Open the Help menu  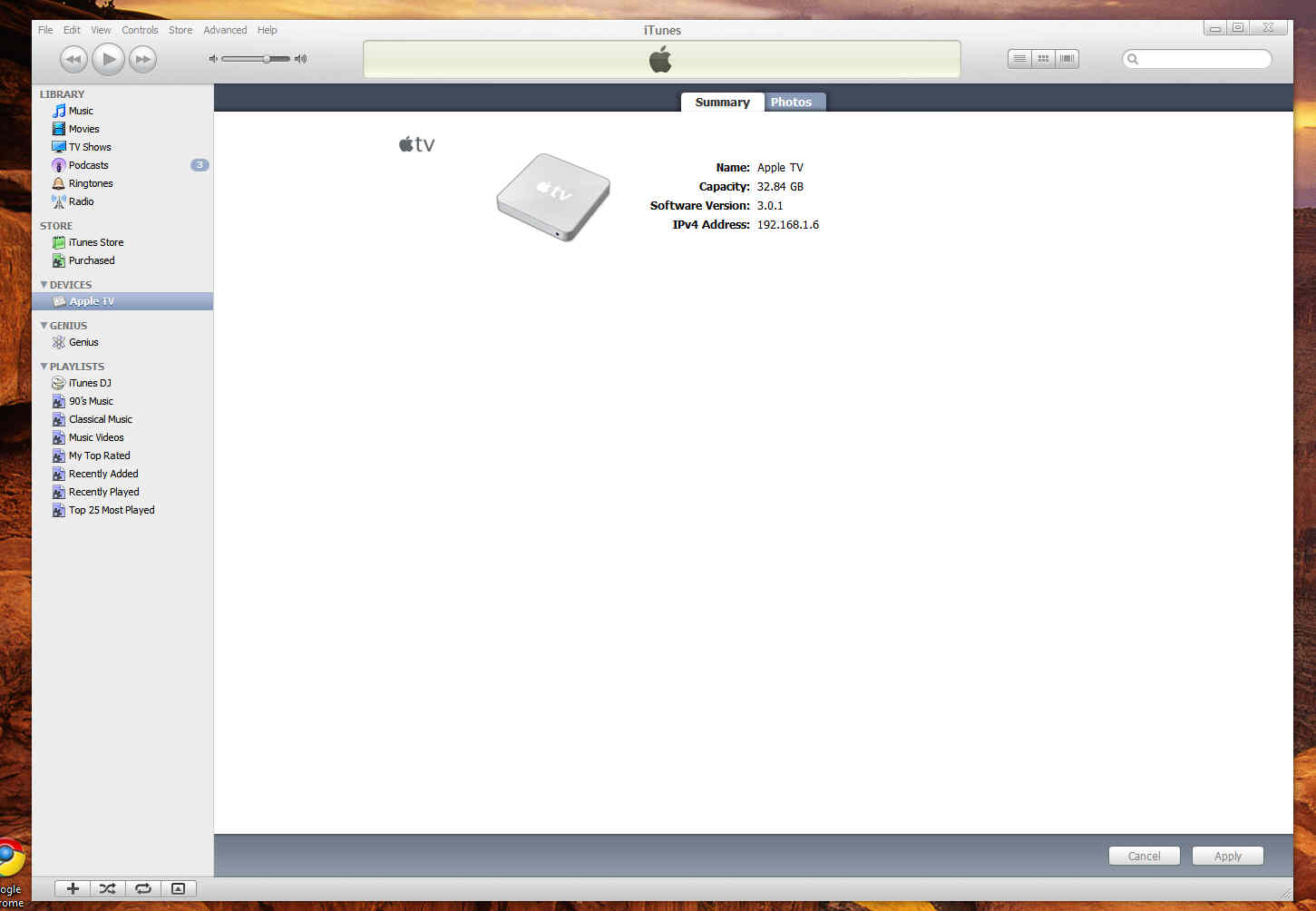pos(267,30)
